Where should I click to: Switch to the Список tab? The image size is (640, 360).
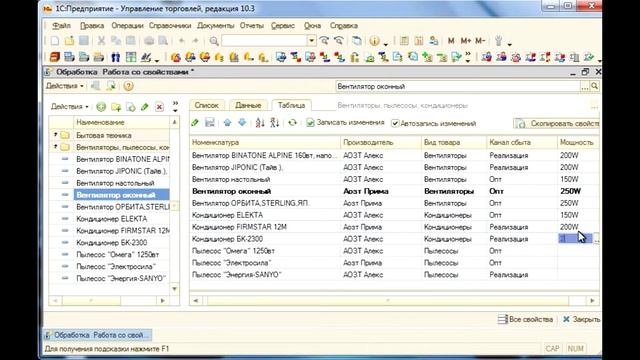click(x=207, y=105)
